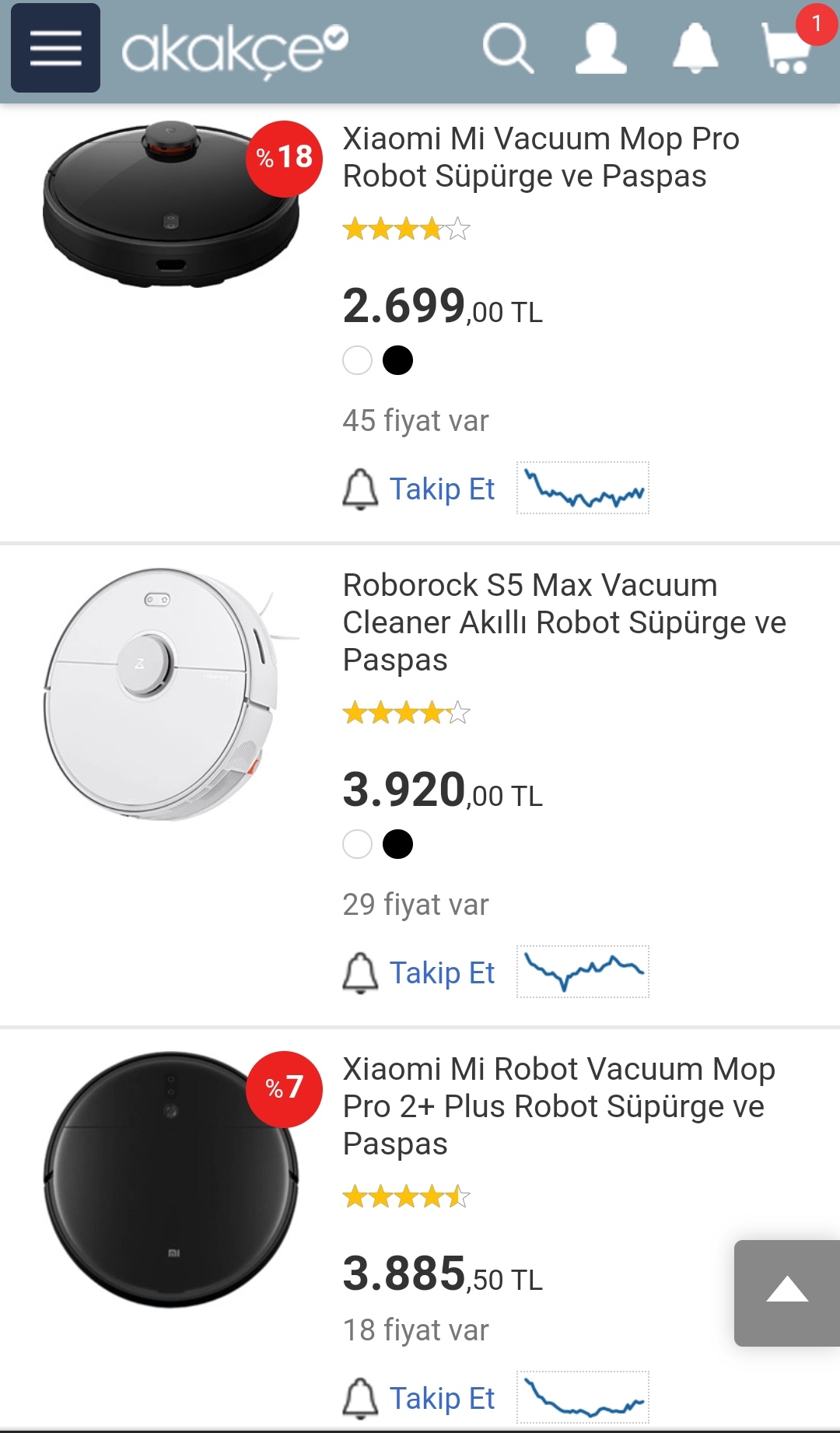
Task: Open Xiaomi Mi Robot Vacuum Mop Pro 2+ title
Action: click(558, 1106)
